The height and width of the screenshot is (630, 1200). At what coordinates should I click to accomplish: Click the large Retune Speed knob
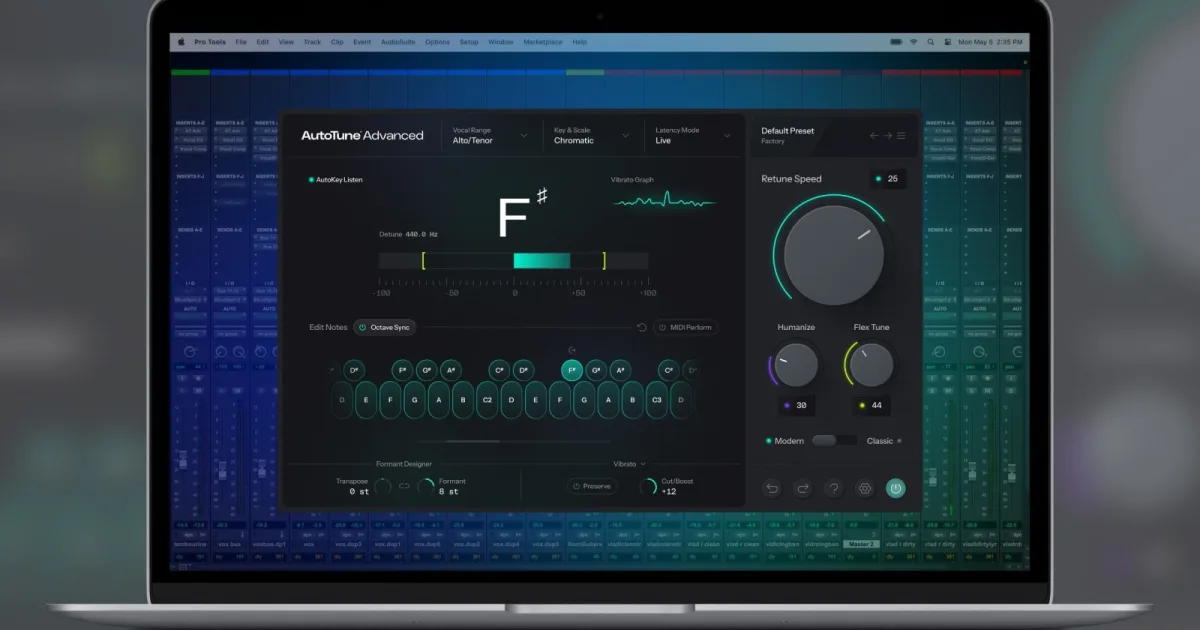(833, 255)
